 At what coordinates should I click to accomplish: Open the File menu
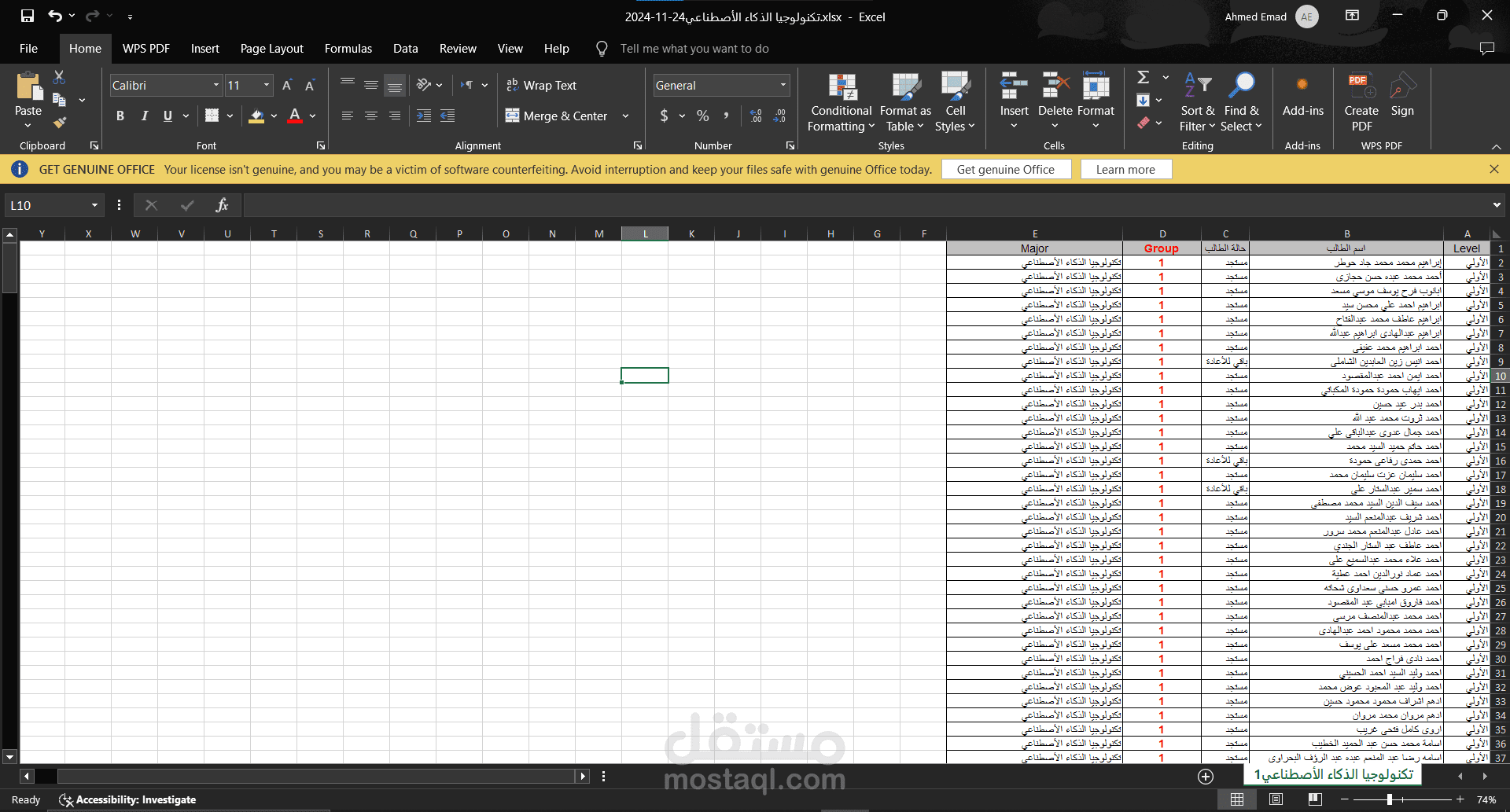pyautogui.click(x=29, y=49)
